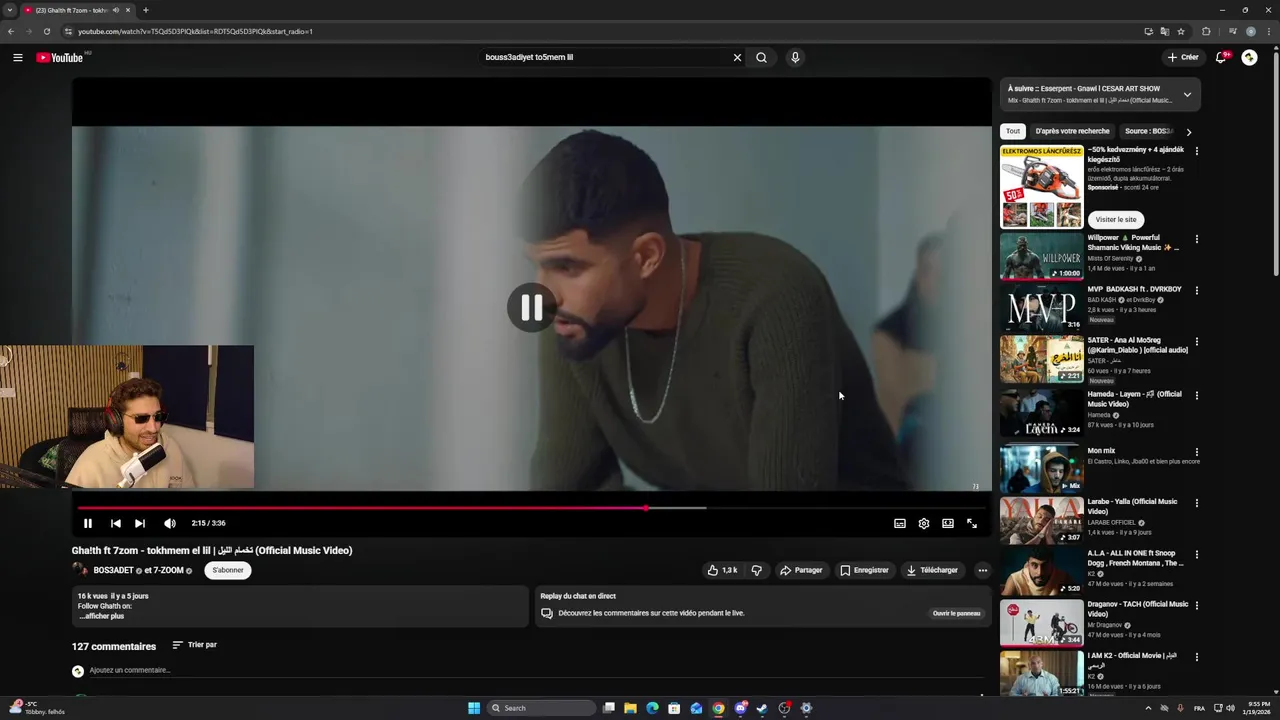
Task: Open Steam from the taskbar
Action: point(762,708)
